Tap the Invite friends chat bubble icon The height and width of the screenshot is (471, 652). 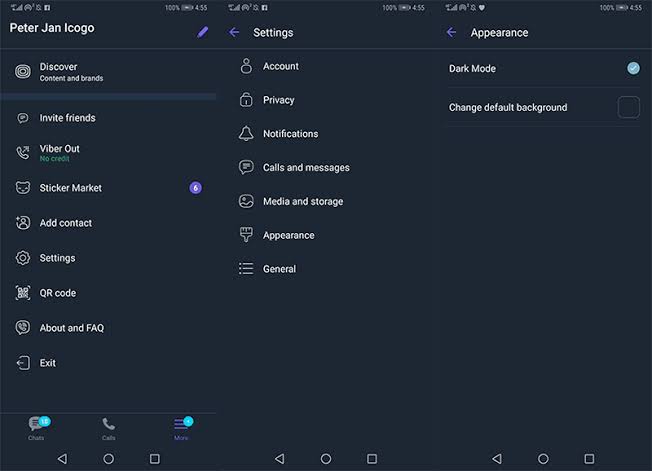pyautogui.click(x=23, y=118)
